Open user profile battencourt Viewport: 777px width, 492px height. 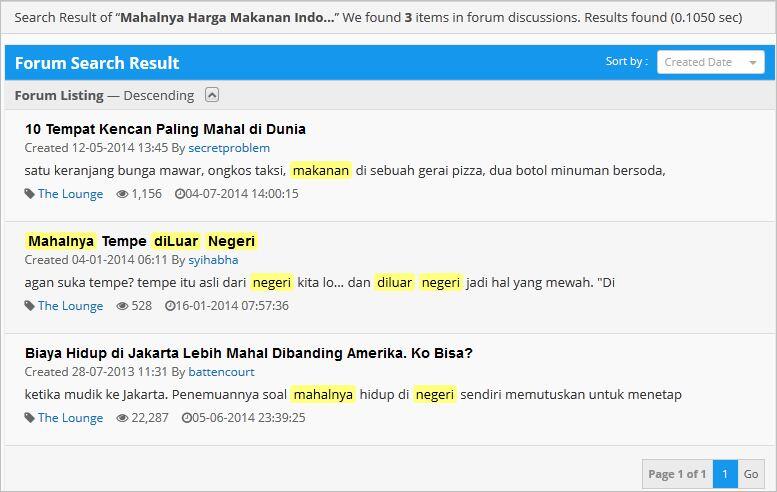pyautogui.click(x=222, y=372)
